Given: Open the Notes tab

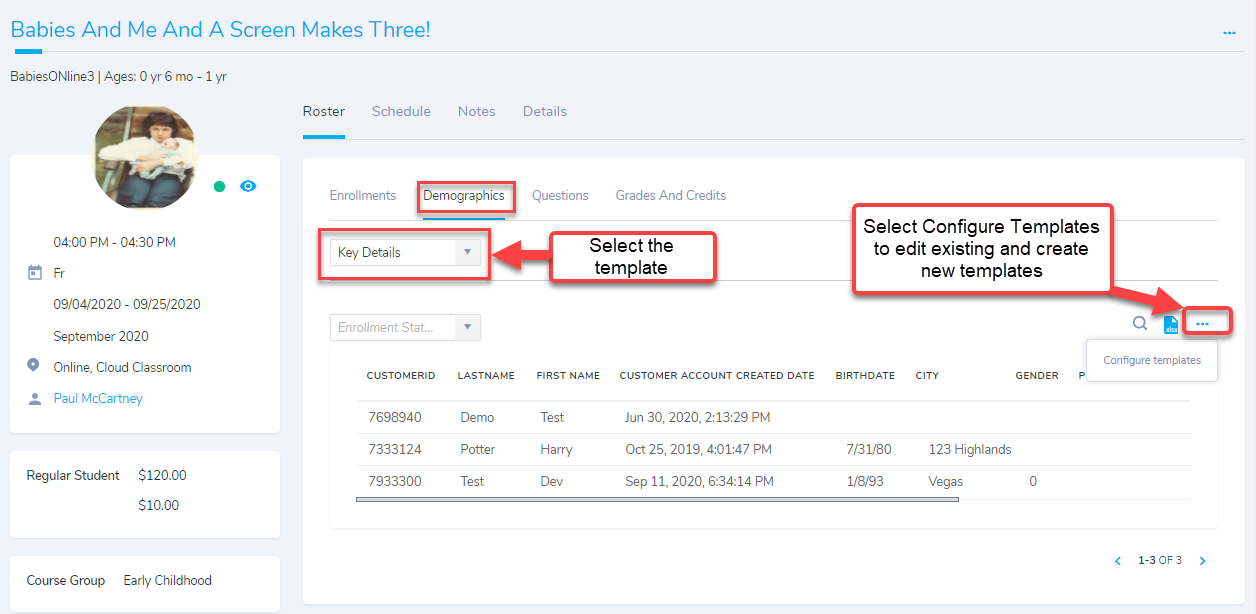Looking at the screenshot, I should [x=477, y=111].
